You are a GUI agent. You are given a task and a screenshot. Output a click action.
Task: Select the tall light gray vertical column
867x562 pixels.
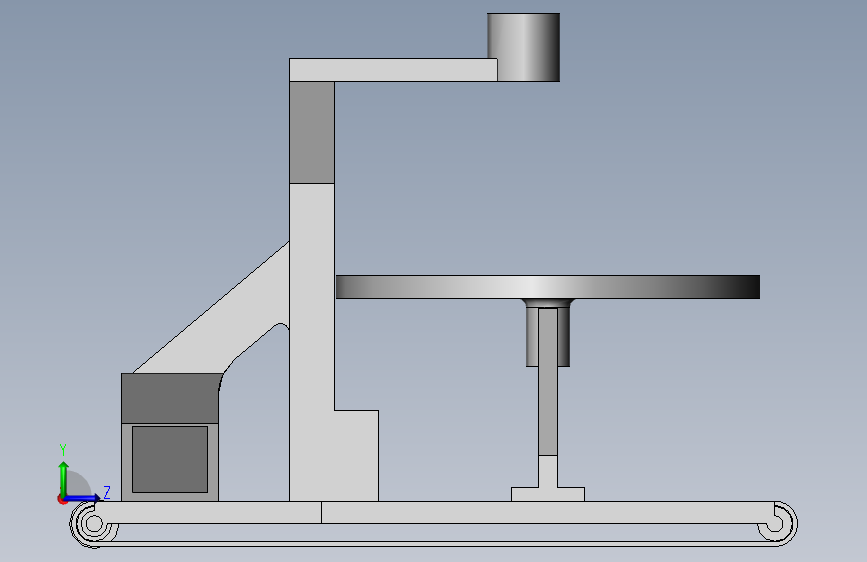click(312, 342)
